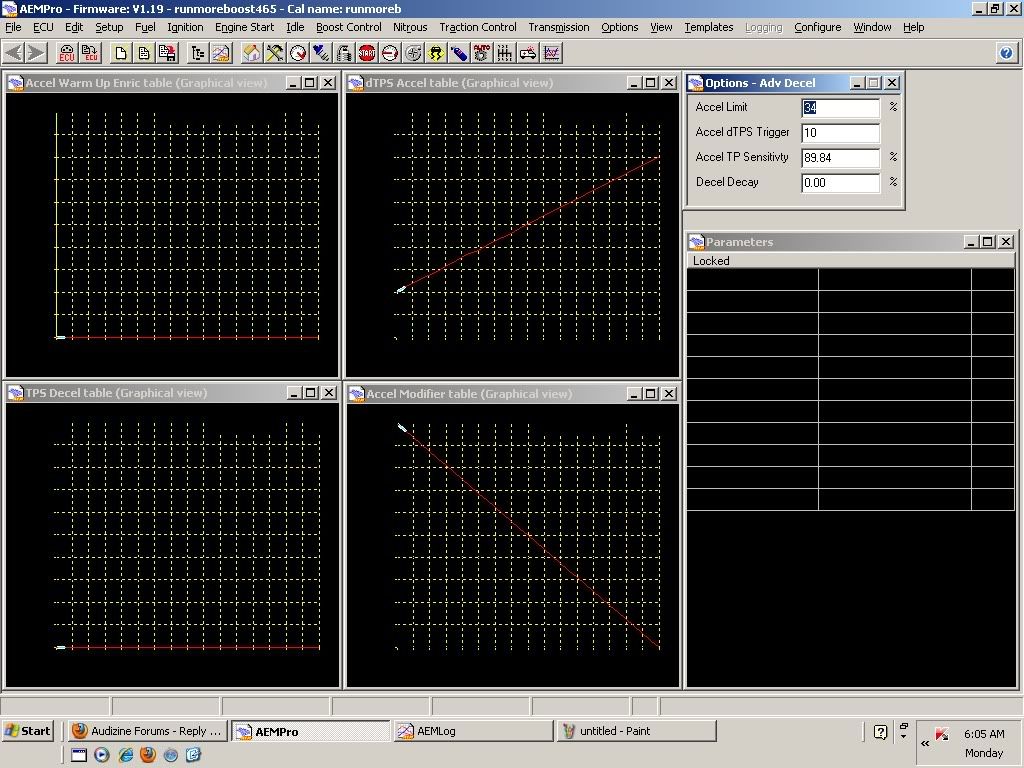Switch to Audizine Forums taskbar window

pyautogui.click(x=148, y=731)
